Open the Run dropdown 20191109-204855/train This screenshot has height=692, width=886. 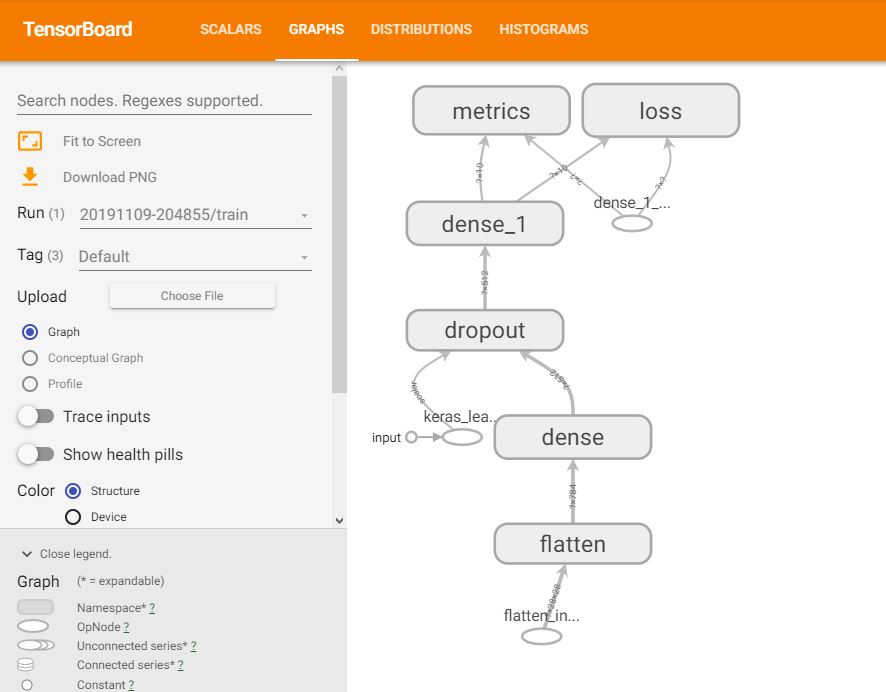[x=196, y=215]
